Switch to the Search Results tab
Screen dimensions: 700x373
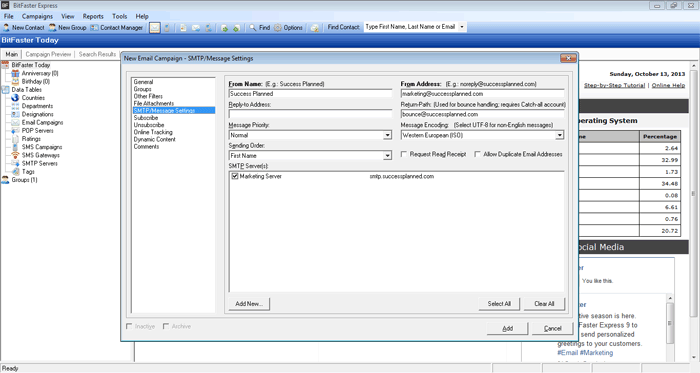[97, 54]
